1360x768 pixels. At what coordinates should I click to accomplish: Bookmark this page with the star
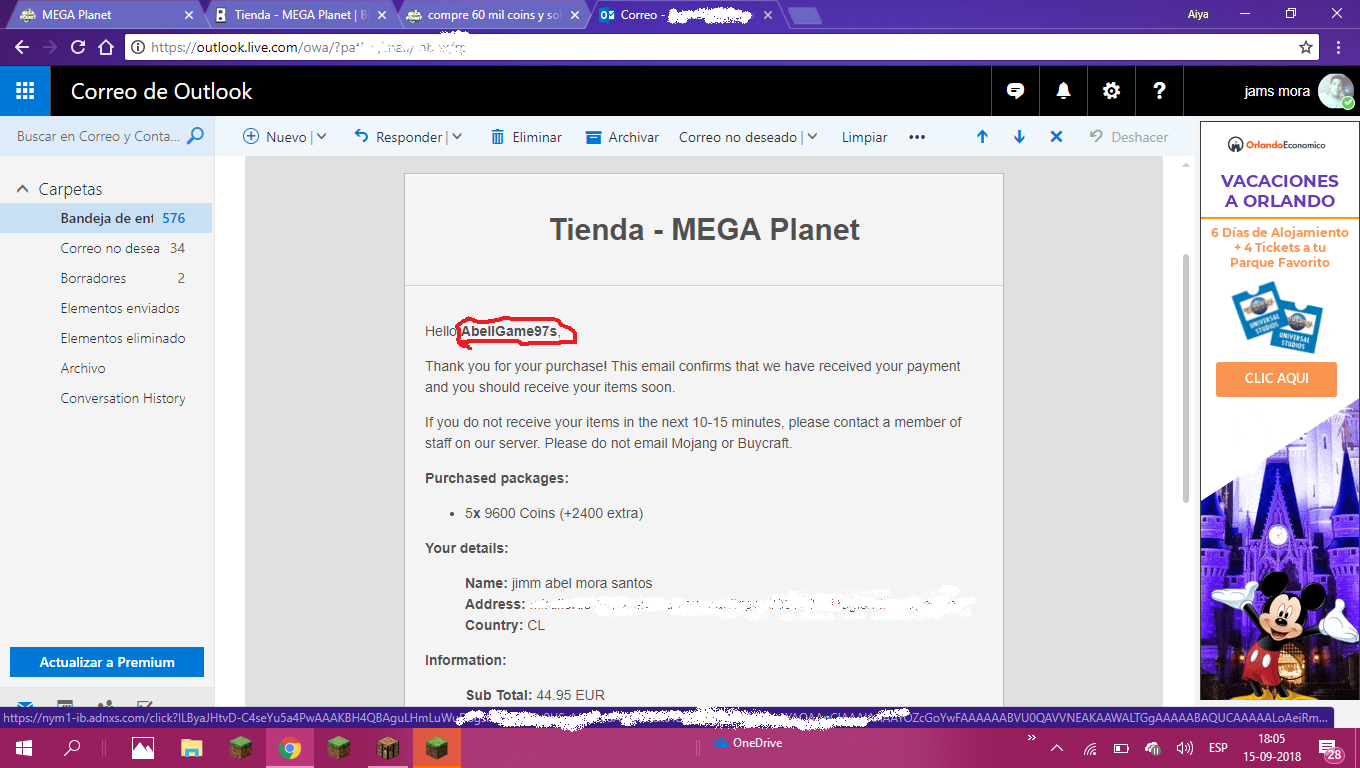click(1305, 47)
